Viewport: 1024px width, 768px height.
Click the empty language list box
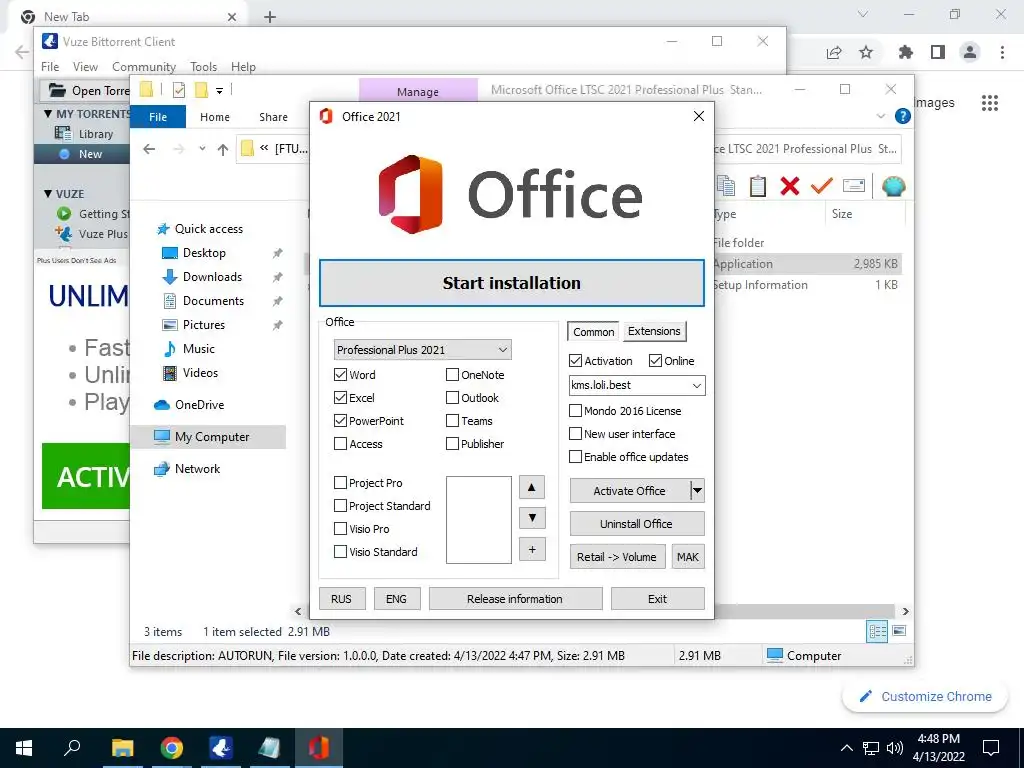click(479, 520)
